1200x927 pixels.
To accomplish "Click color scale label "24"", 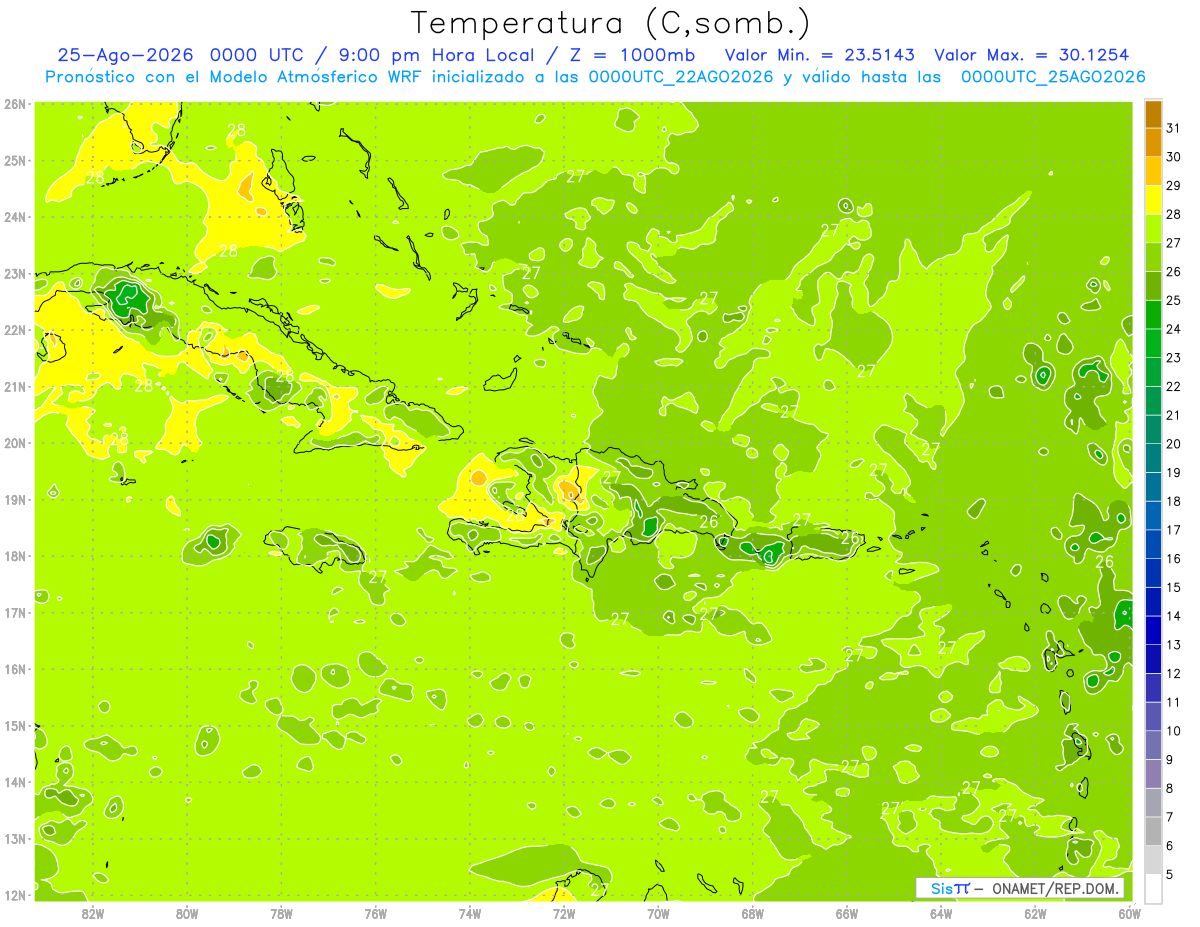I will coord(1173,329).
